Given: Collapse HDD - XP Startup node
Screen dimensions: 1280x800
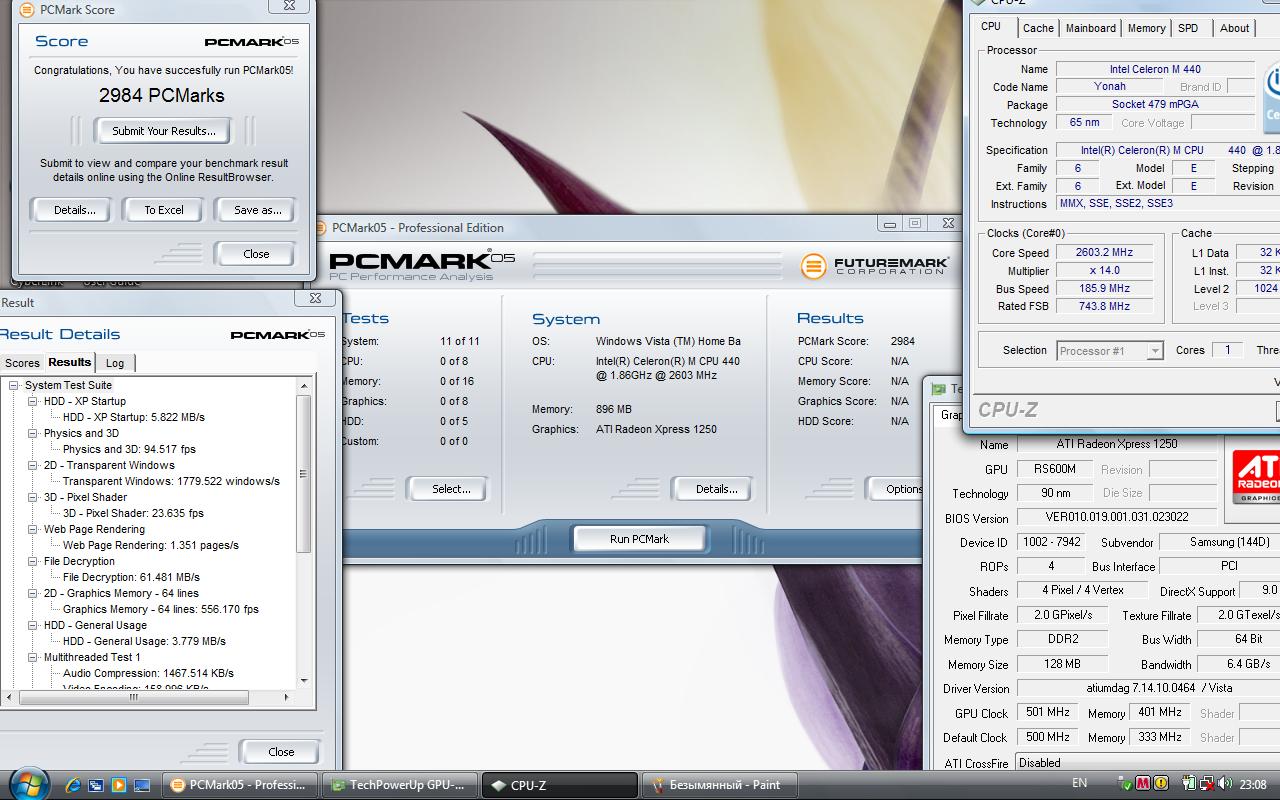Looking at the screenshot, I should pos(33,401).
